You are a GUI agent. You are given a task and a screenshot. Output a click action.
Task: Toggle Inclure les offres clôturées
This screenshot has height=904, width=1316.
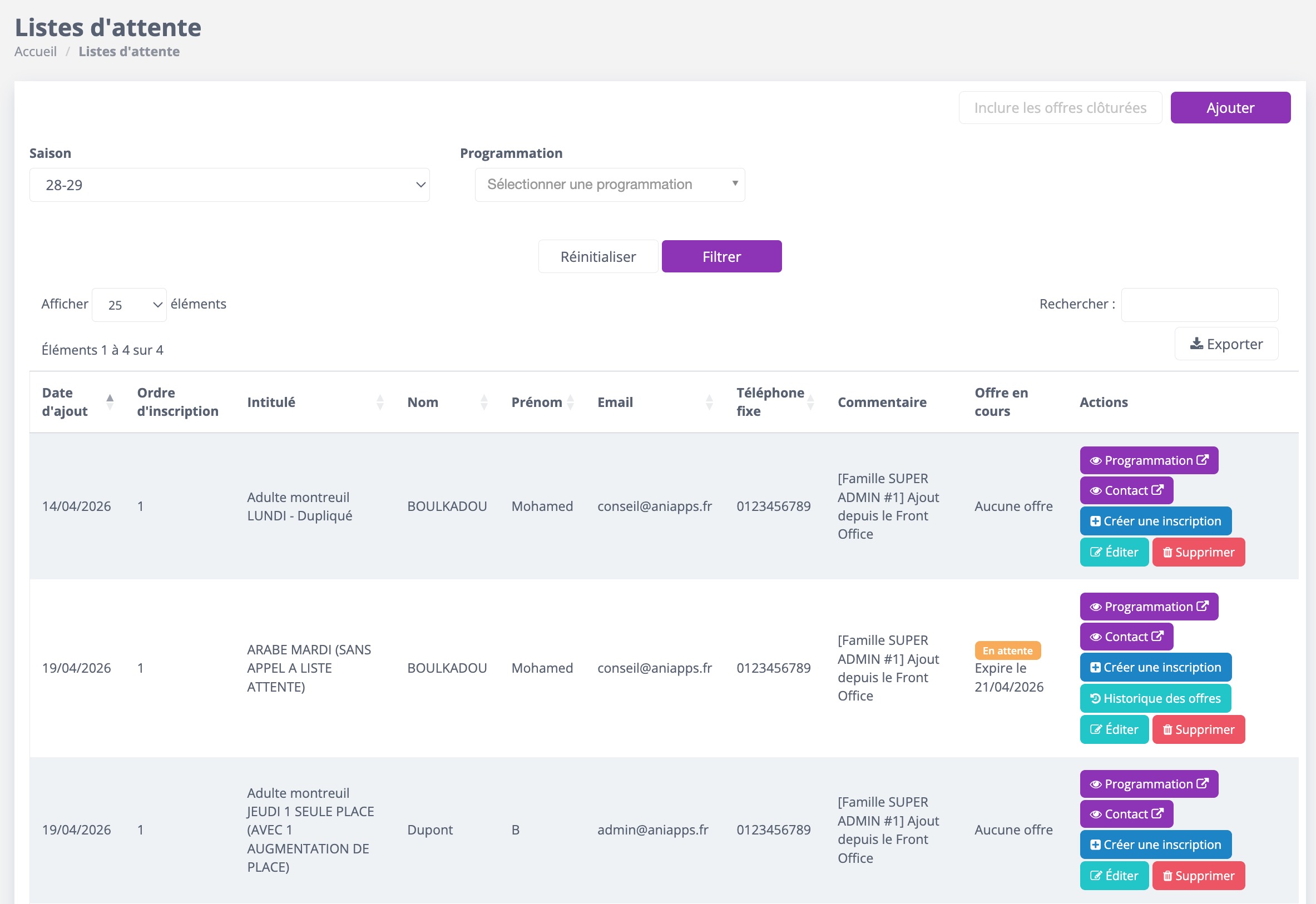click(1060, 108)
